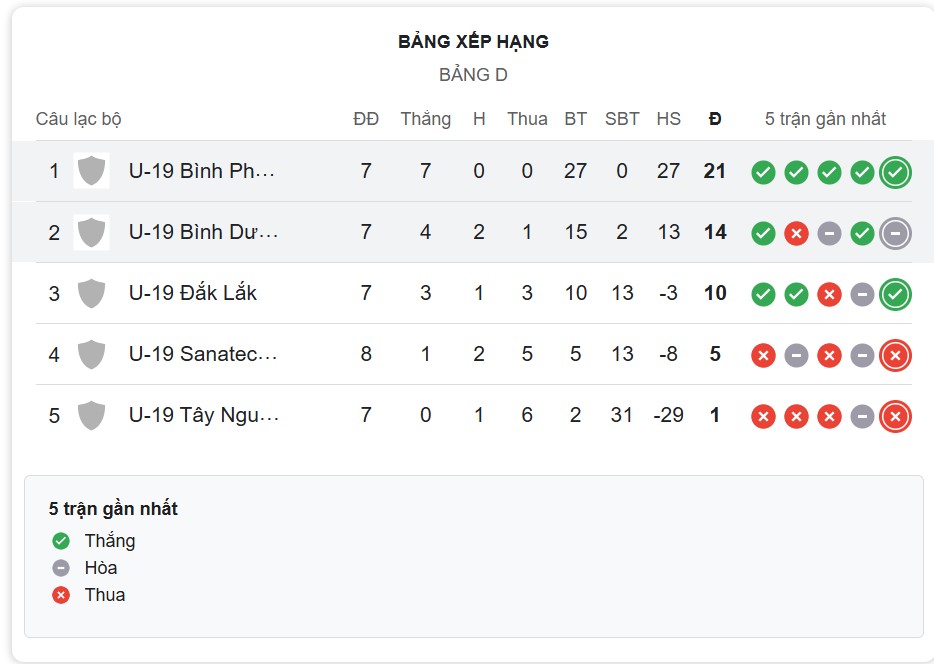
Task: Click the shield icon beside U-19 Sanatech
Action: coord(91,355)
